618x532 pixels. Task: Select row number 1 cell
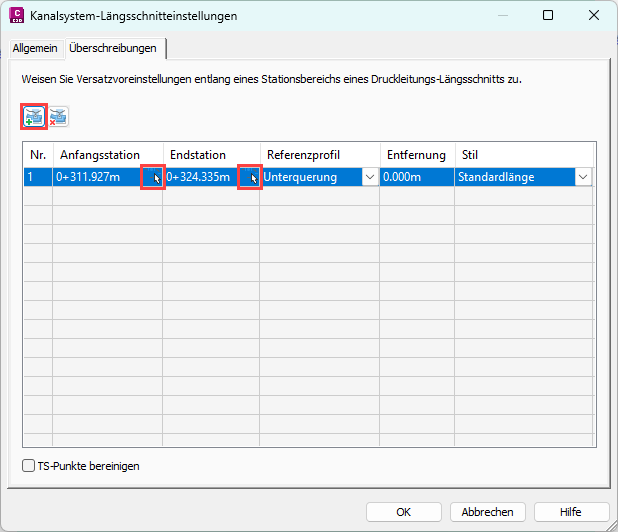pos(38,177)
